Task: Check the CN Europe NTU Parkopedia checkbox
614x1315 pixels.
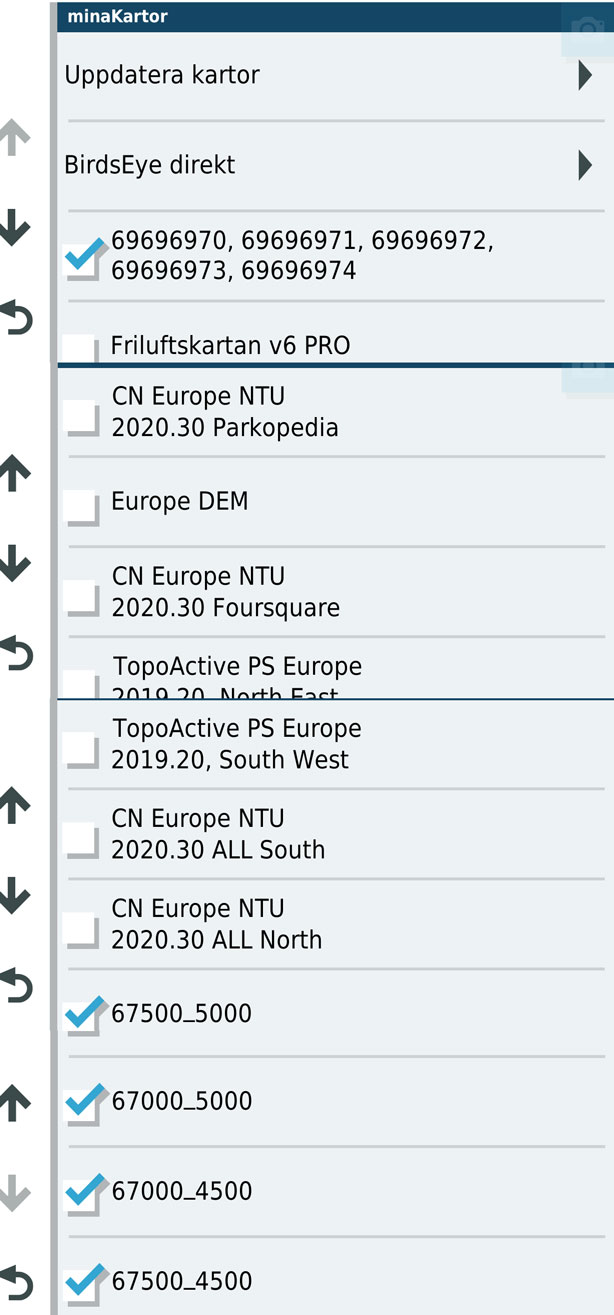Action: tap(80, 416)
